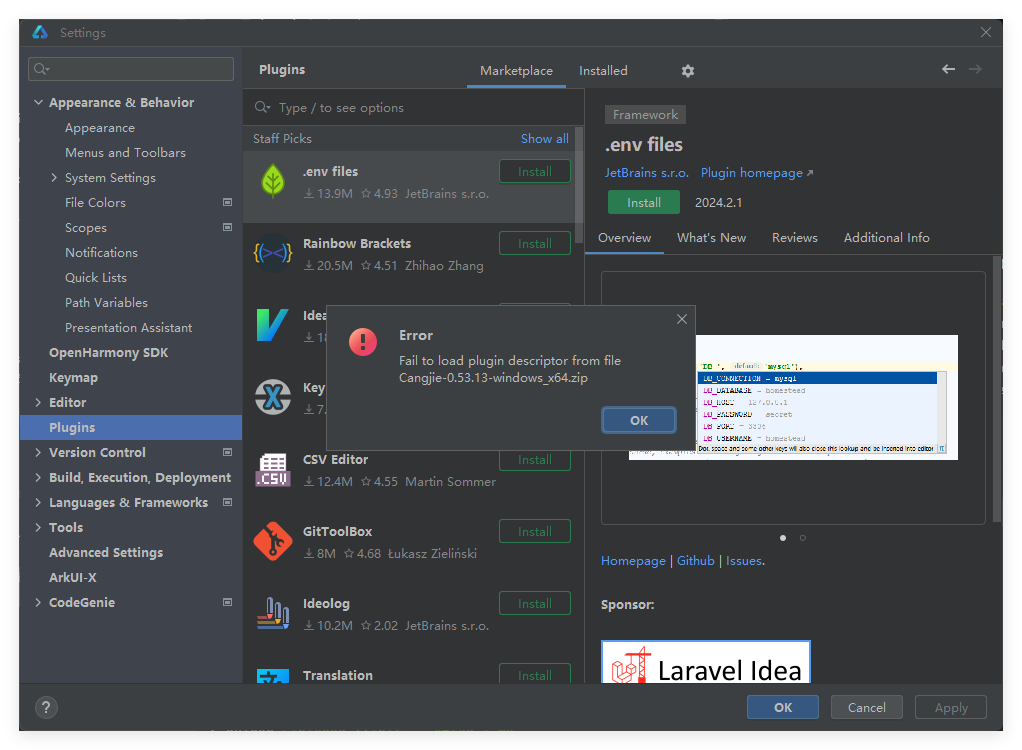Click Version Control project-level icon
Screen dimensions: 1022x750
(227, 452)
